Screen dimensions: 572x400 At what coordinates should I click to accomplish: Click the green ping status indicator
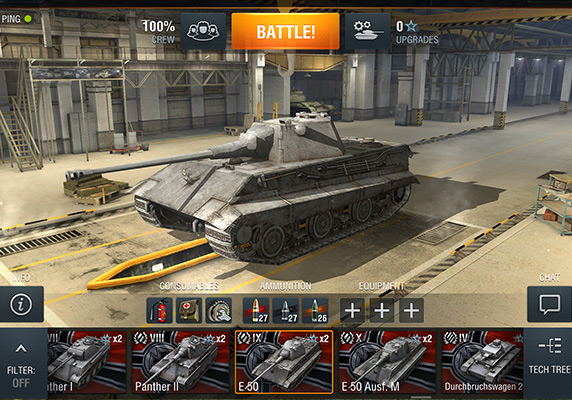(28, 19)
